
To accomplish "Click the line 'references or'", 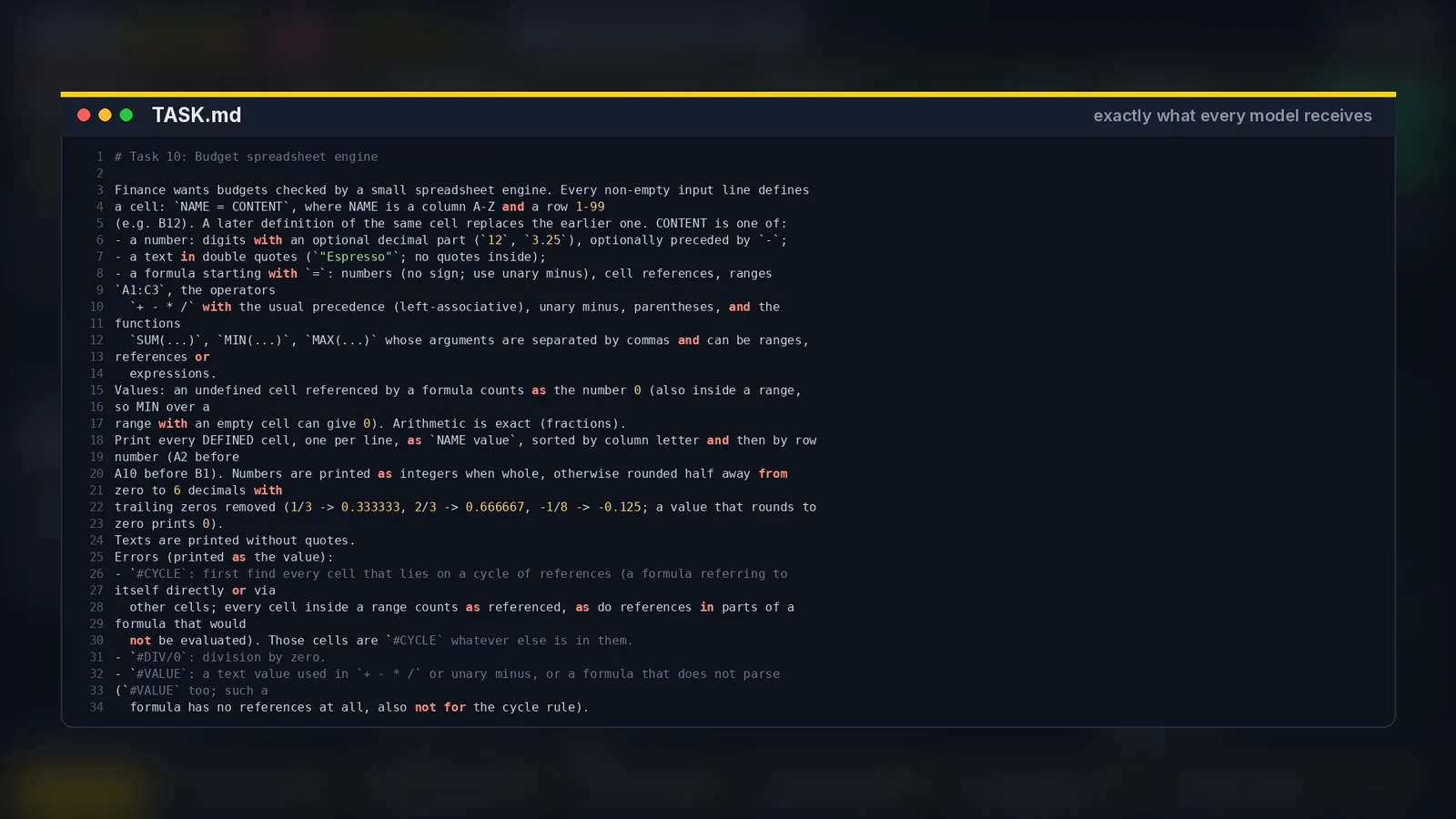I will 162,357.
